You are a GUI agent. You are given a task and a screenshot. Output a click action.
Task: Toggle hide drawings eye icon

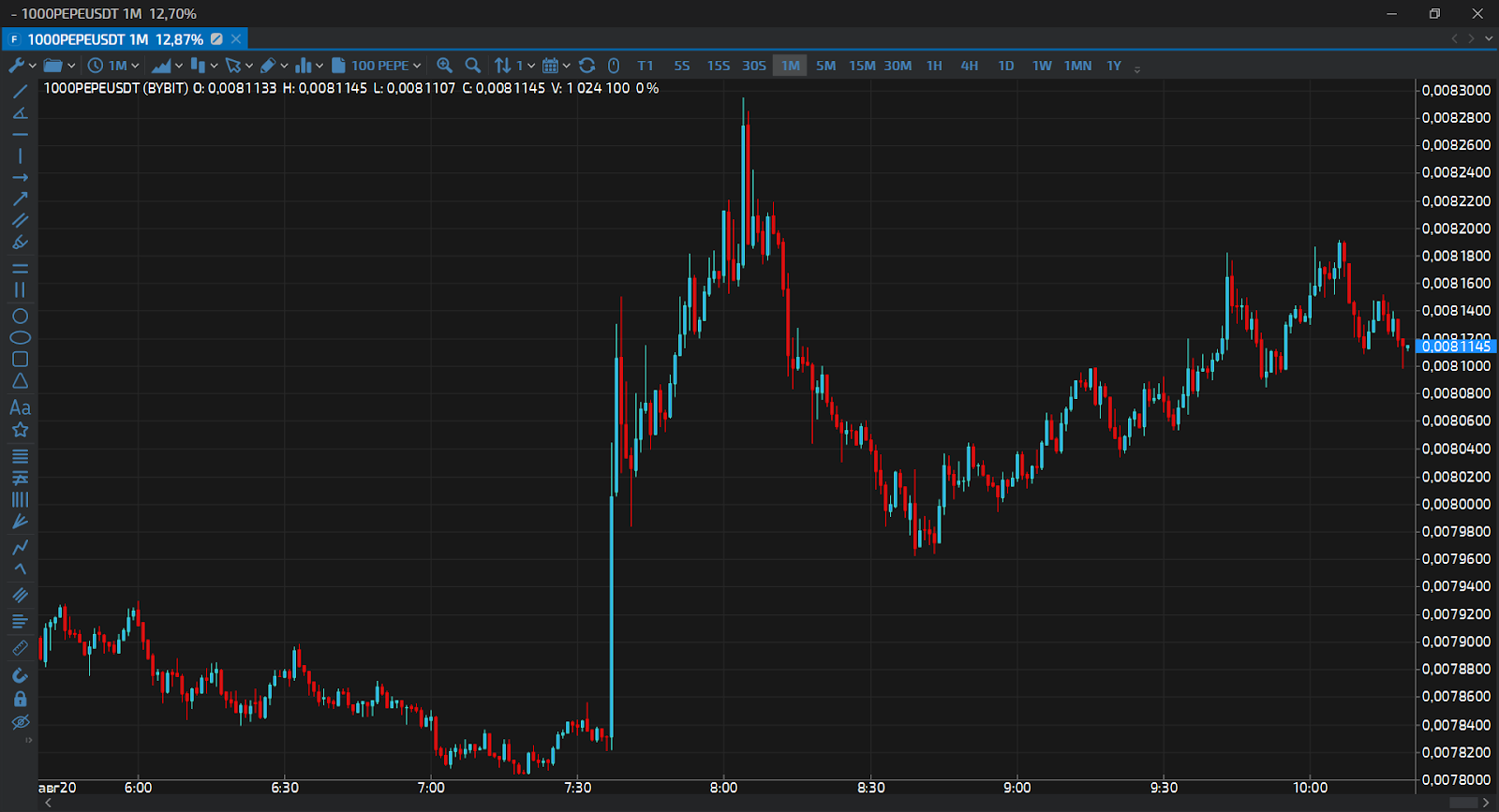pos(20,722)
